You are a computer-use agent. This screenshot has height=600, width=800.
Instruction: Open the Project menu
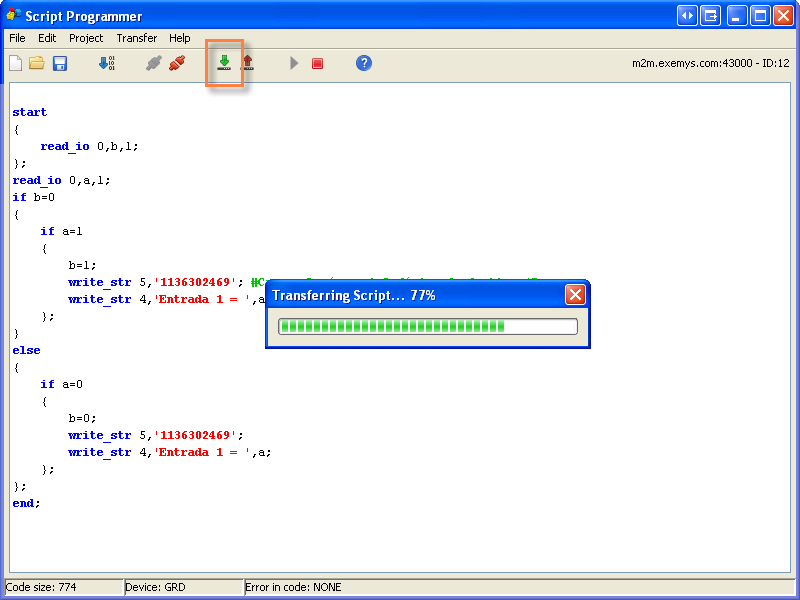[86, 38]
